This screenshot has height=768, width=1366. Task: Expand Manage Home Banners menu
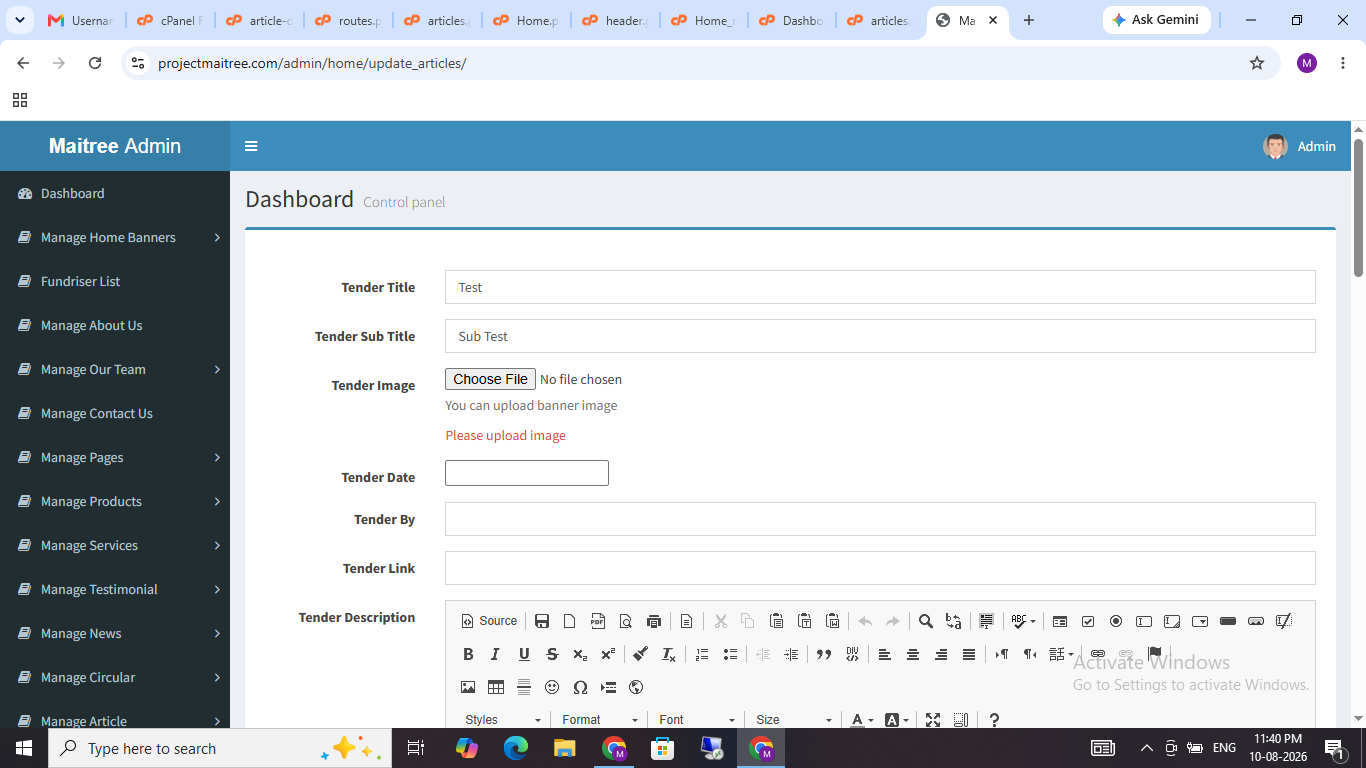click(115, 237)
